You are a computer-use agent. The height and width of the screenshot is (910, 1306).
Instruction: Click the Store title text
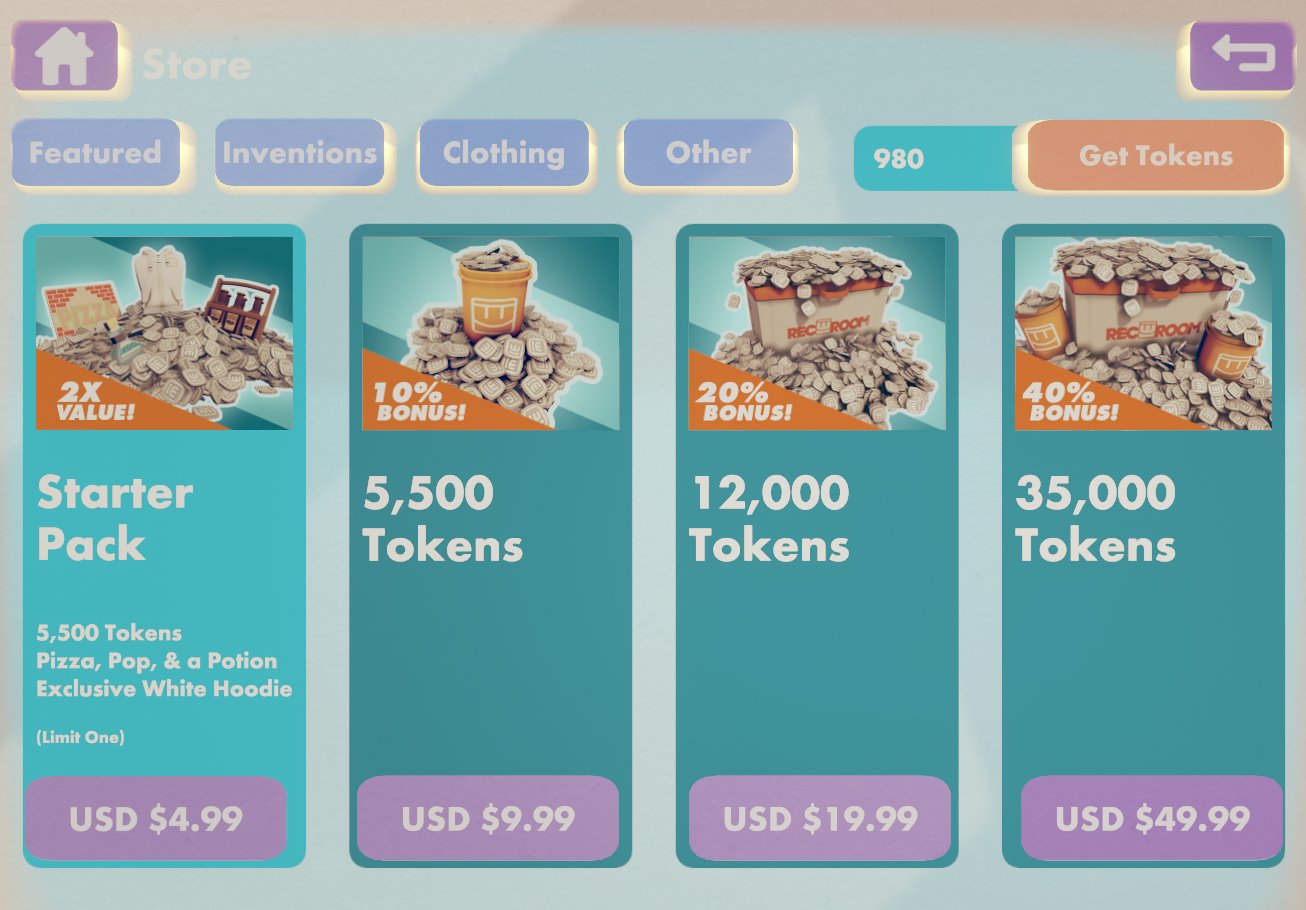(x=196, y=65)
